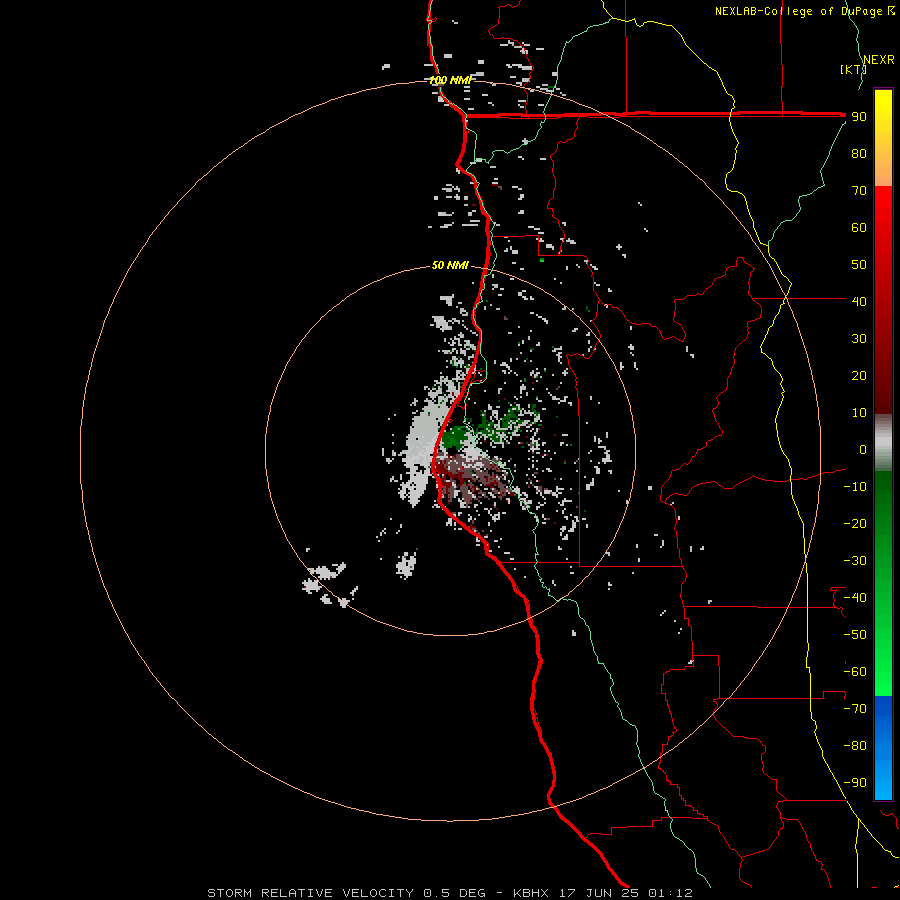Select the 20 knot scale label

coord(859,375)
